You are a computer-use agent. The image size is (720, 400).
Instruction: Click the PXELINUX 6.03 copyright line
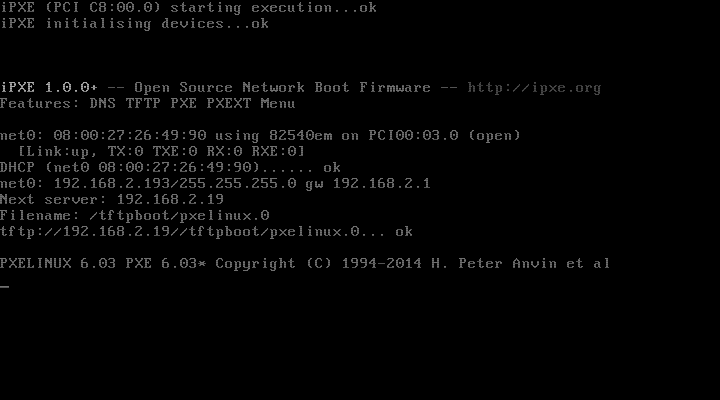point(305,264)
